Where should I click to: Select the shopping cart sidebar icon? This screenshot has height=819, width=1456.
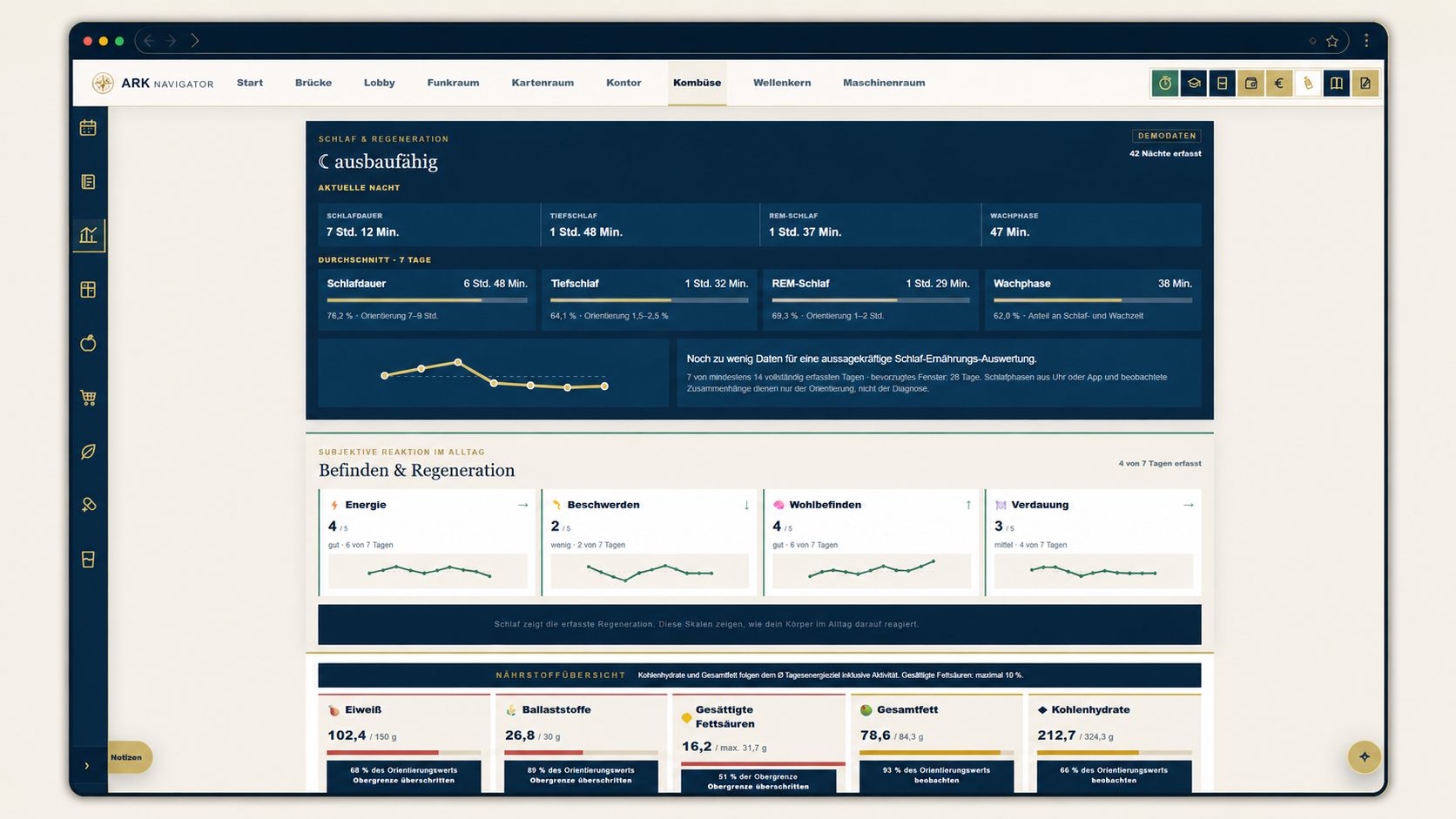pyautogui.click(x=88, y=398)
